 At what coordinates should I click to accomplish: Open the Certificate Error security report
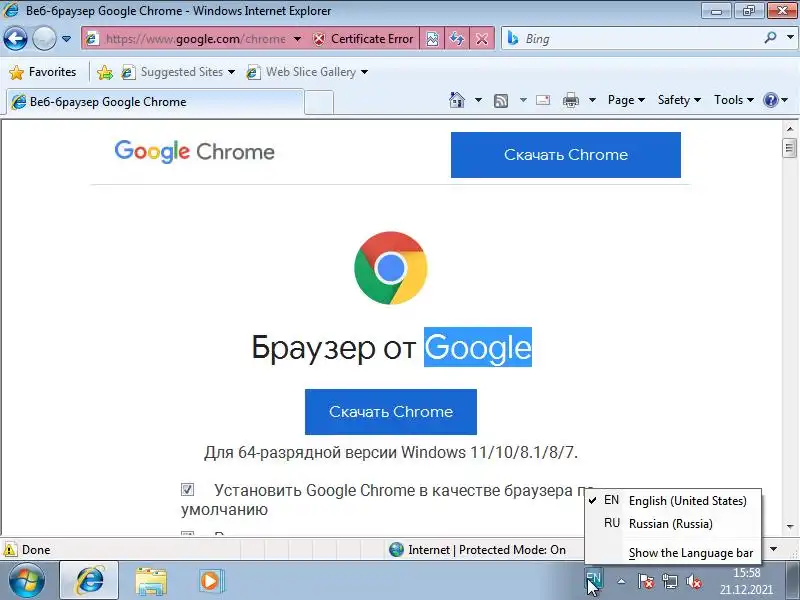tap(363, 39)
